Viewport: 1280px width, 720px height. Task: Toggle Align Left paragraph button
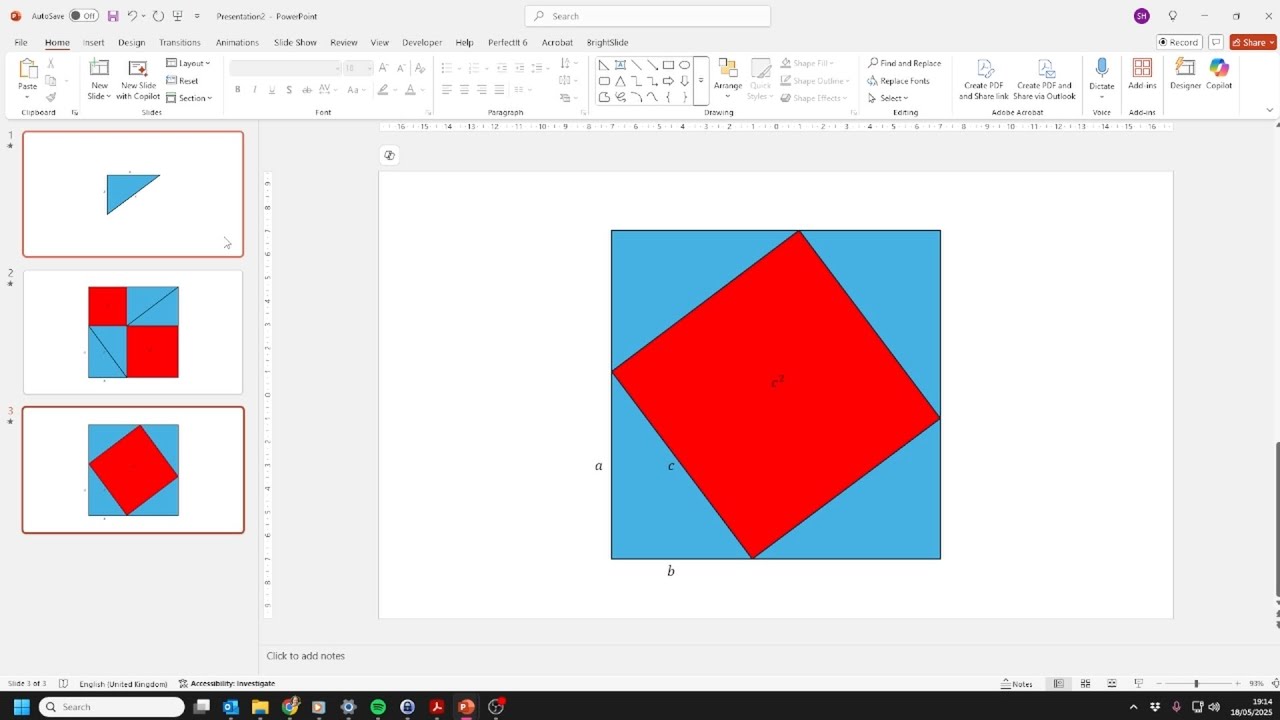[446, 90]
